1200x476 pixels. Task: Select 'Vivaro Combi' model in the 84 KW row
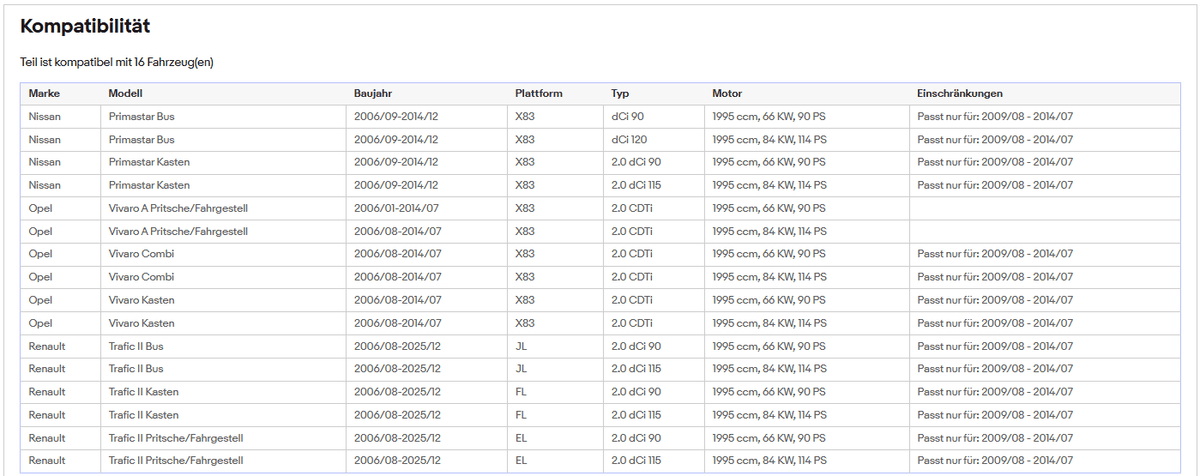click(141, 277)
